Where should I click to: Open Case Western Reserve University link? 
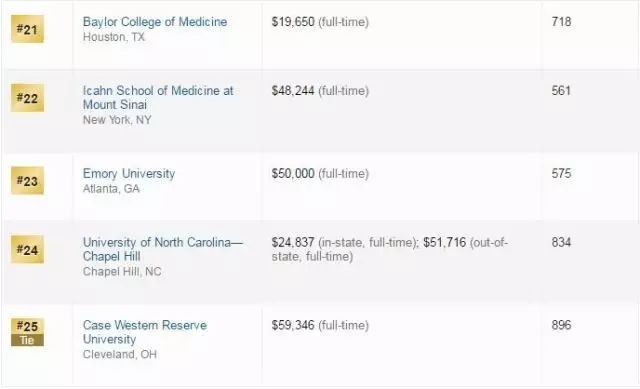pyautogui.click(x=145, y=332)
